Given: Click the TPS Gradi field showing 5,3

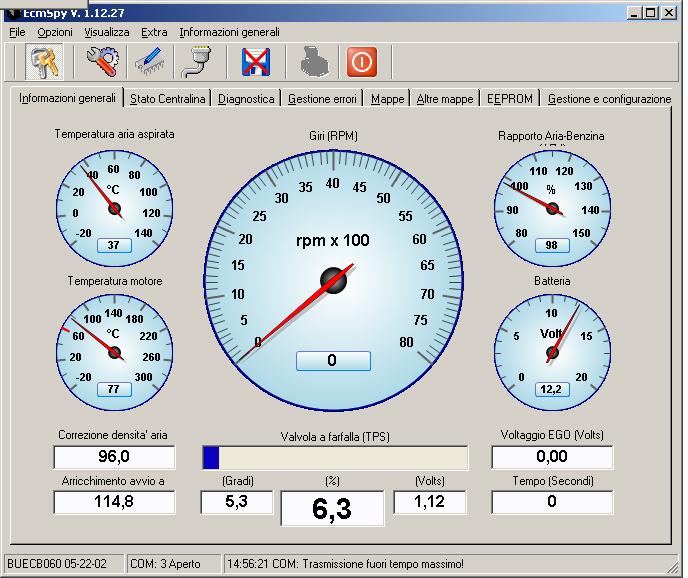Looking at the screenshot, I should point(236,502).
